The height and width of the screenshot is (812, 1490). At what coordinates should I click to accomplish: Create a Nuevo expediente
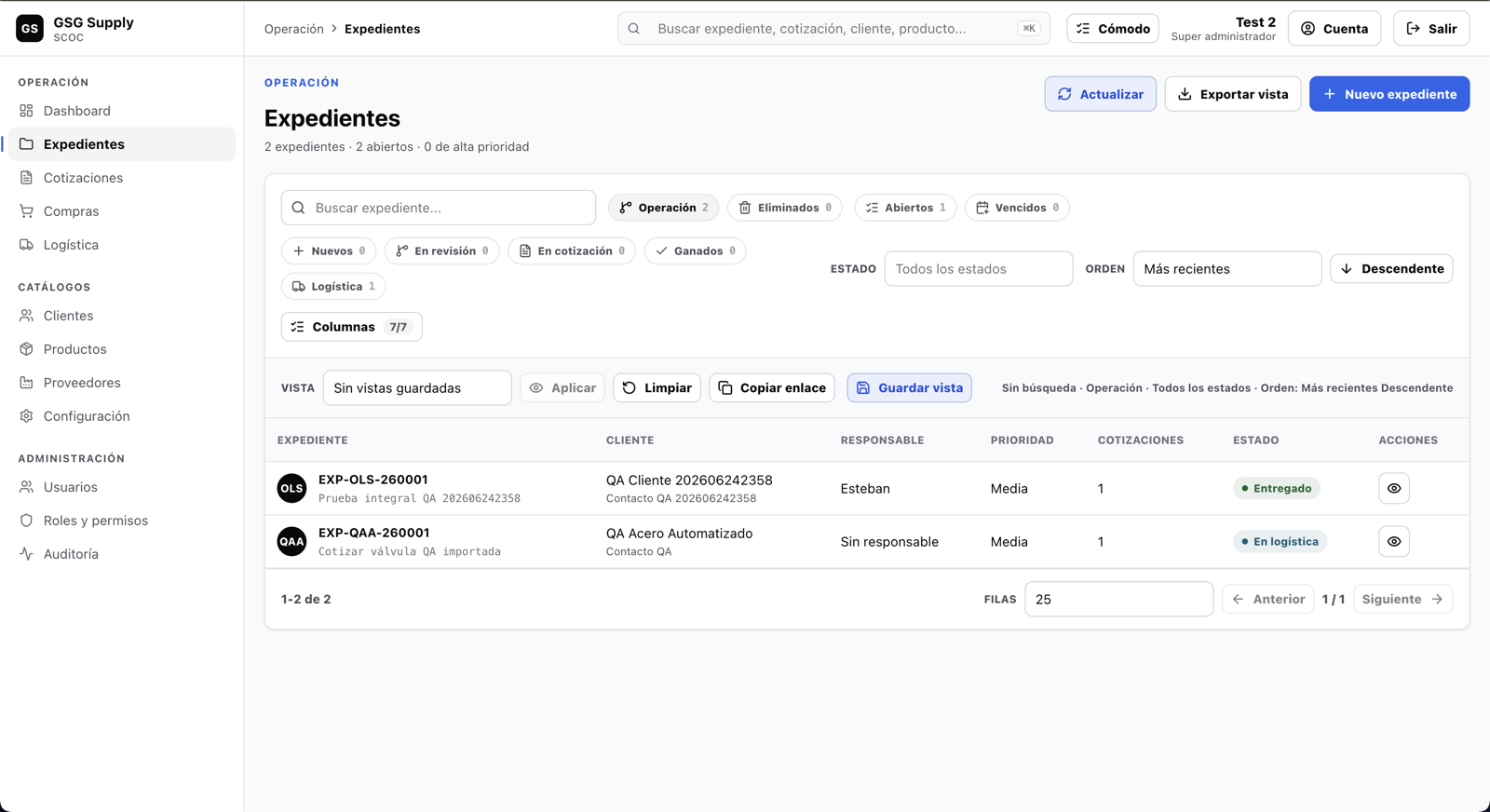[x=1389, y=94]
